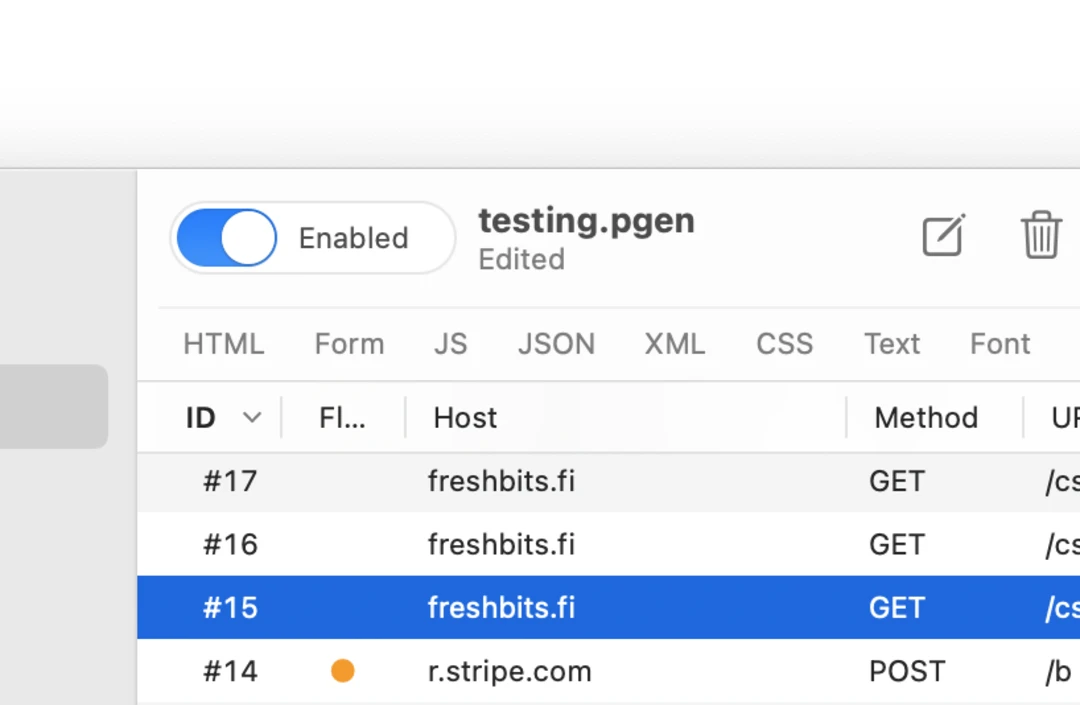Sort by the Host column header
1080x705 pixels.
pyautogui.click(x=465, y=418)
